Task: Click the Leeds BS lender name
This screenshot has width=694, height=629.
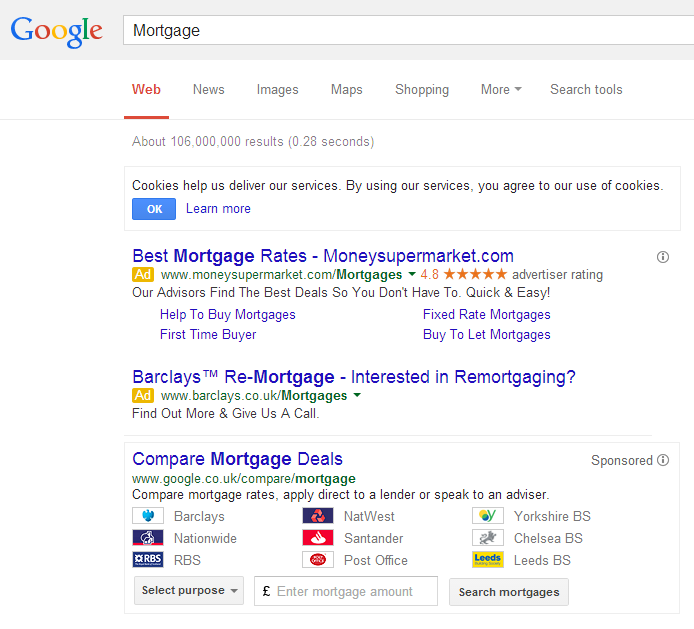Action: click(x=542, y=560)
